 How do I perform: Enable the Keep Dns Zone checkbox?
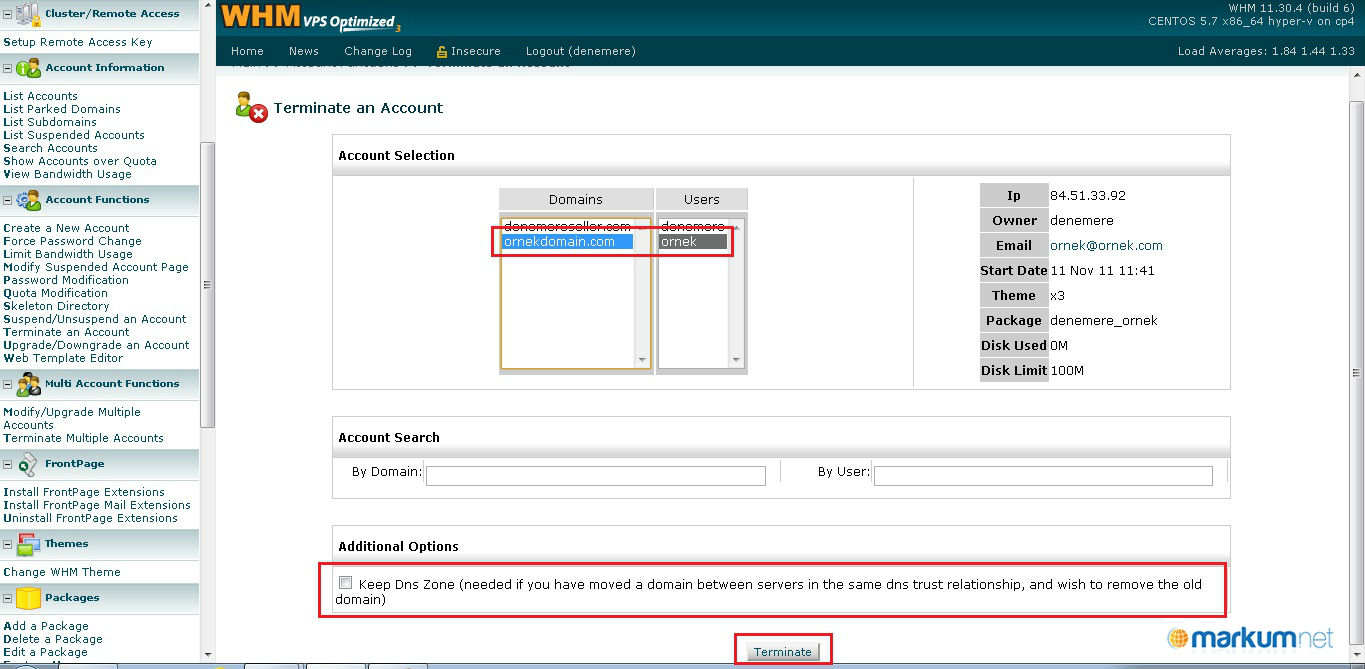pyautogui.click(x=345, y=583)
